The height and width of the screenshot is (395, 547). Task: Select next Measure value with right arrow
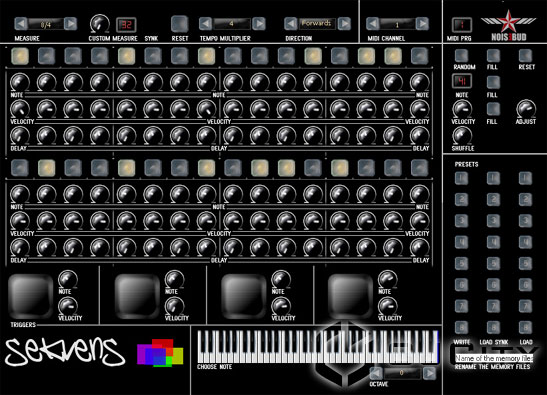coord(71,24)
